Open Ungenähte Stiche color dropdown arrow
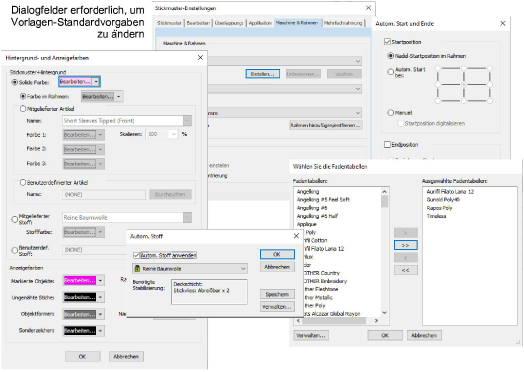Screen dimensions: 524x372 pyautogui.click(x=101, y=297)
